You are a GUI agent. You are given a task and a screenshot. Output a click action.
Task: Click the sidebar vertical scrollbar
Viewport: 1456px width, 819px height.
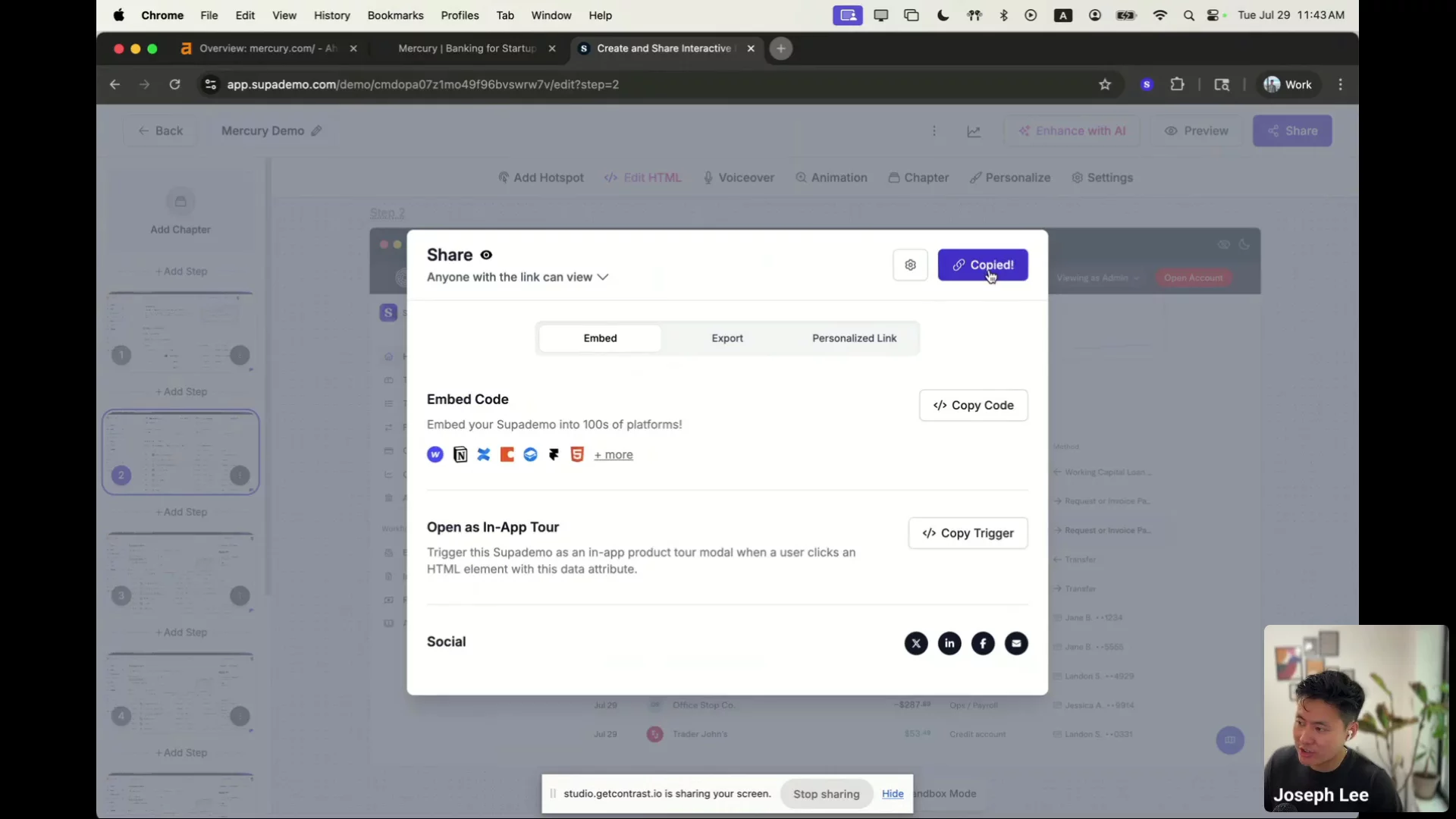pyautogui.click(x=268, y=377)
